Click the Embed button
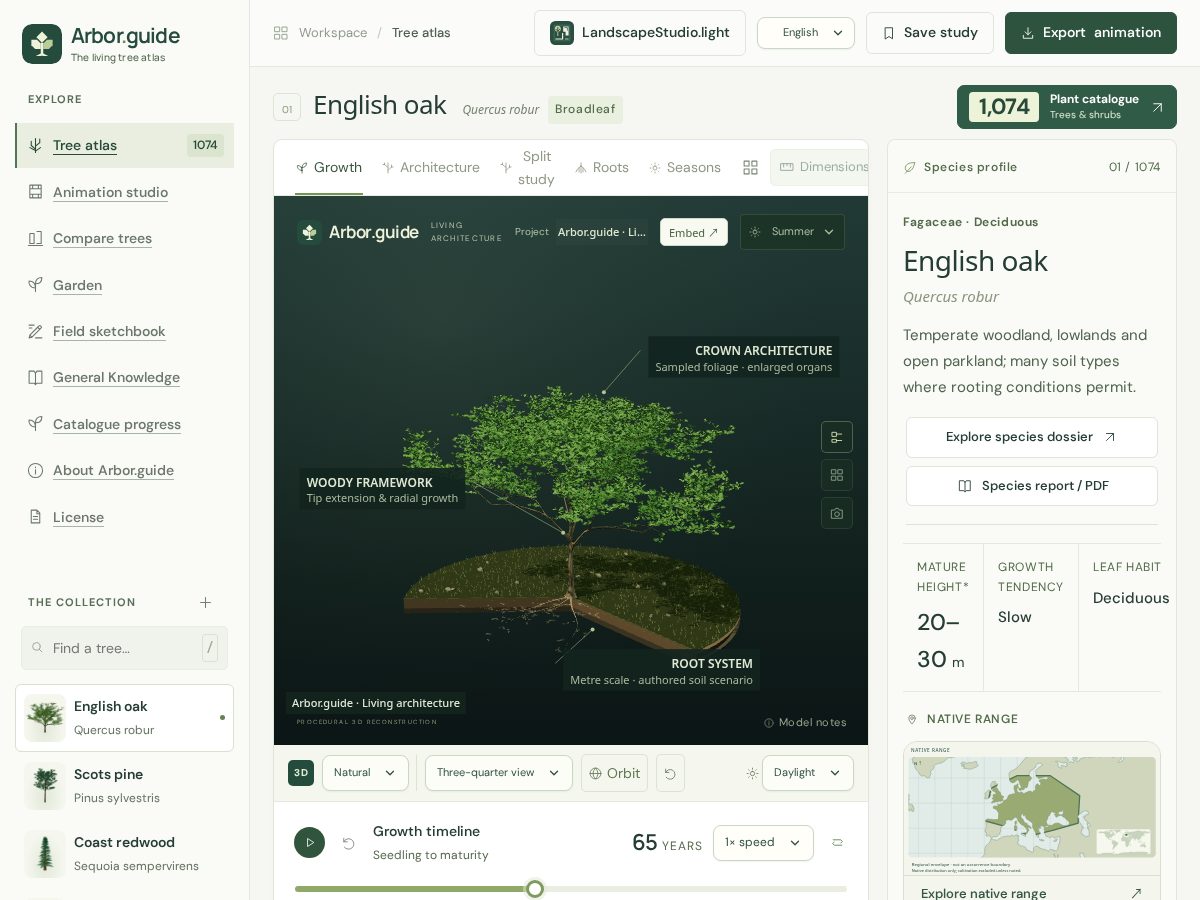Screen dimensions: 1200x900 [x=694, y=232]
